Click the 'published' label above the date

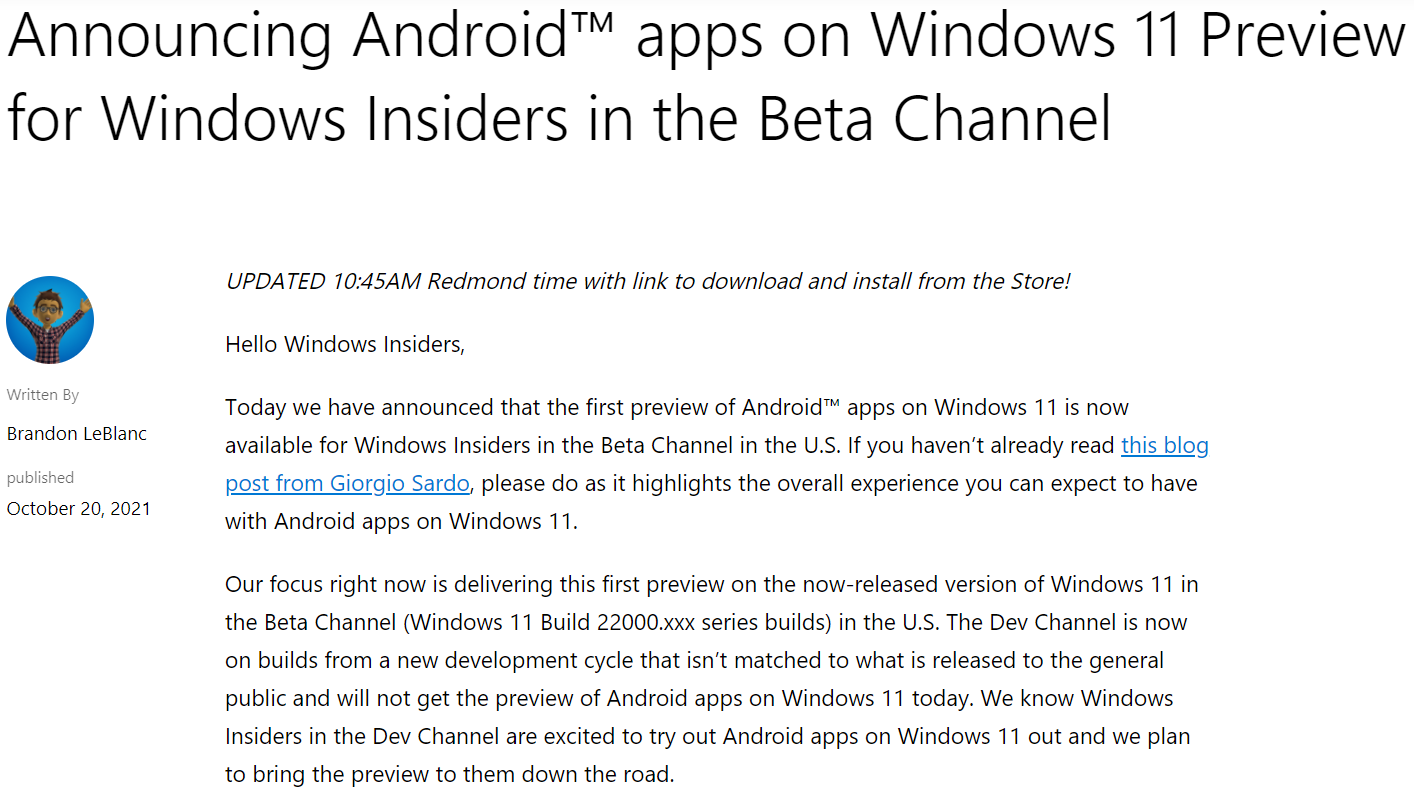[x=41, y=478]
